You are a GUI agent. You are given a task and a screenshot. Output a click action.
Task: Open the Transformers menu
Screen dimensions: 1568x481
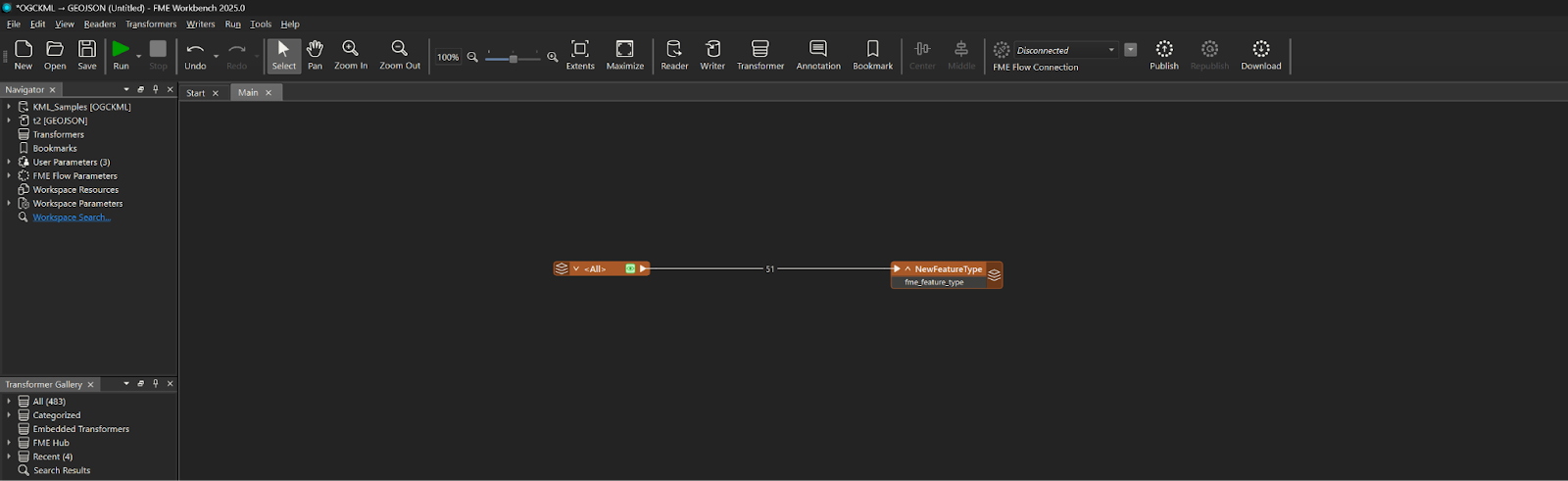(151, 24)
